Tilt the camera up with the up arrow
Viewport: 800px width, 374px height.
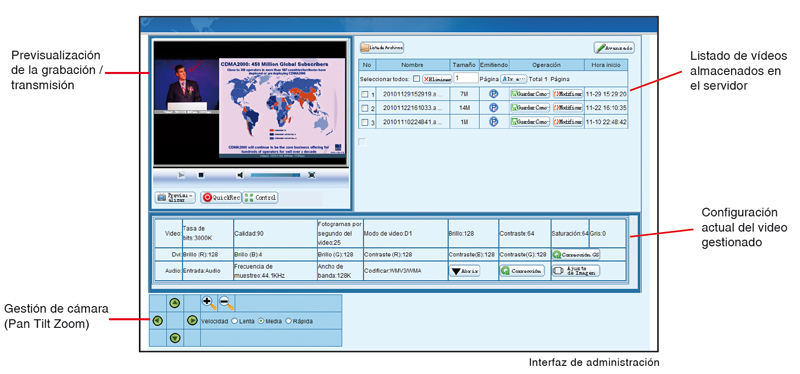(x=175, y=303)
